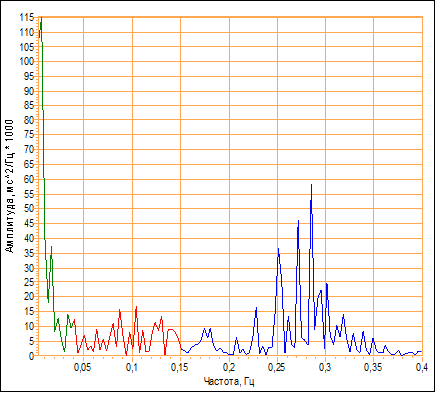The height and width of the screenshot is (393, 436).
Task: Click the y-axis tick label 95
Action: (x=29, y=76)
